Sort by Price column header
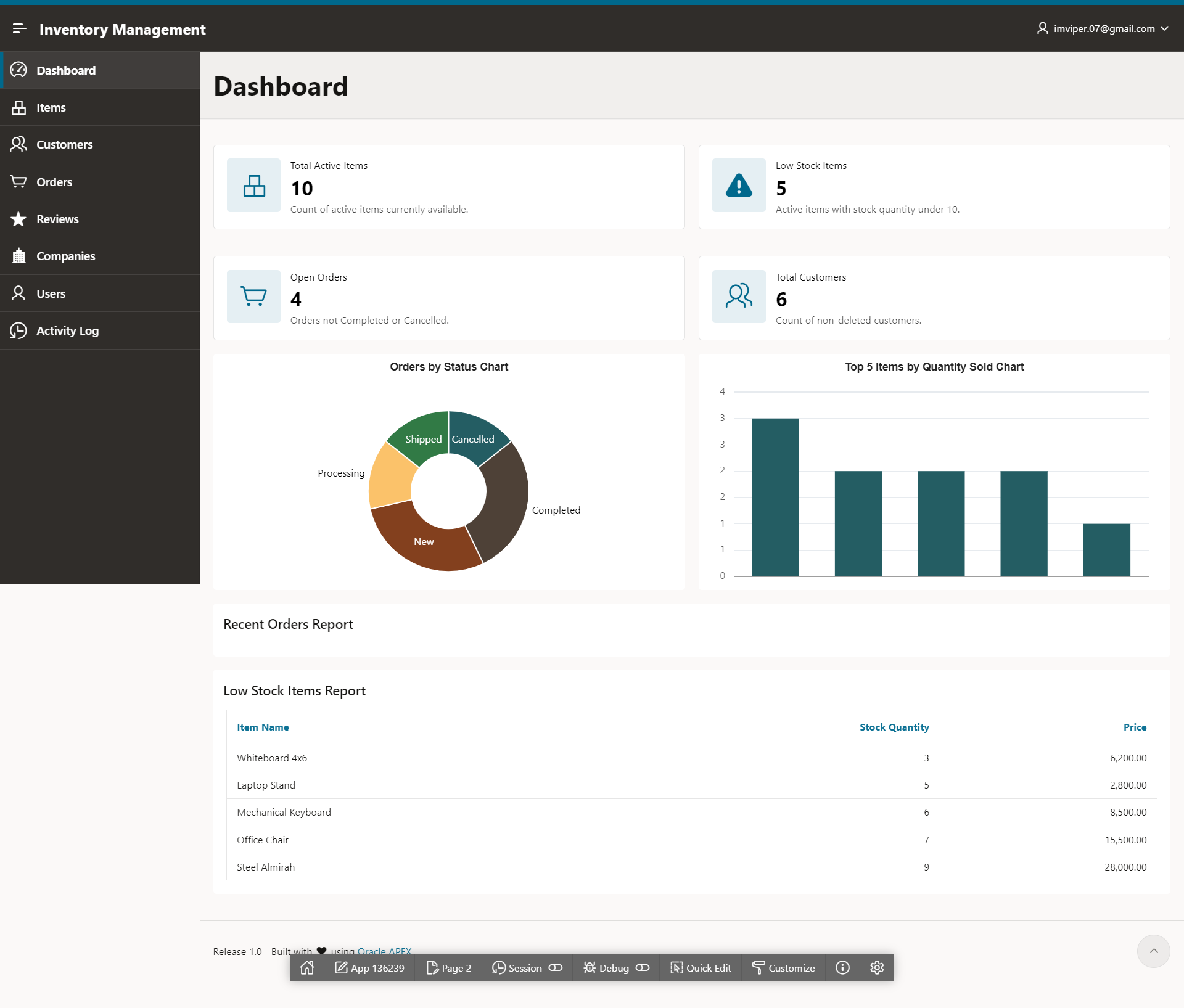Image resolution: width=1184 pixels, height=1008 pixels. click(x=1135, y=727)
